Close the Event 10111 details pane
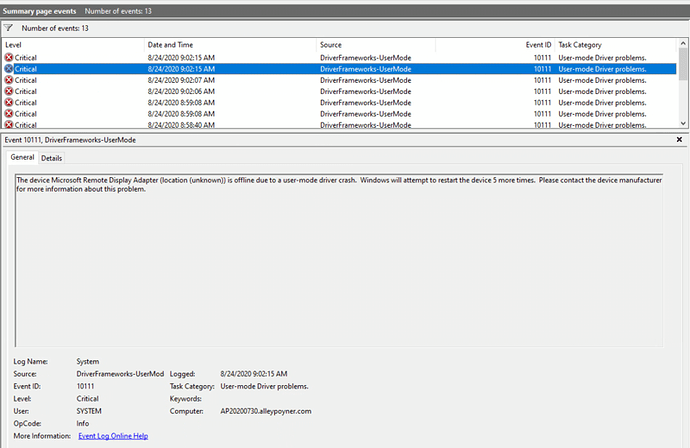 (679, 140)
